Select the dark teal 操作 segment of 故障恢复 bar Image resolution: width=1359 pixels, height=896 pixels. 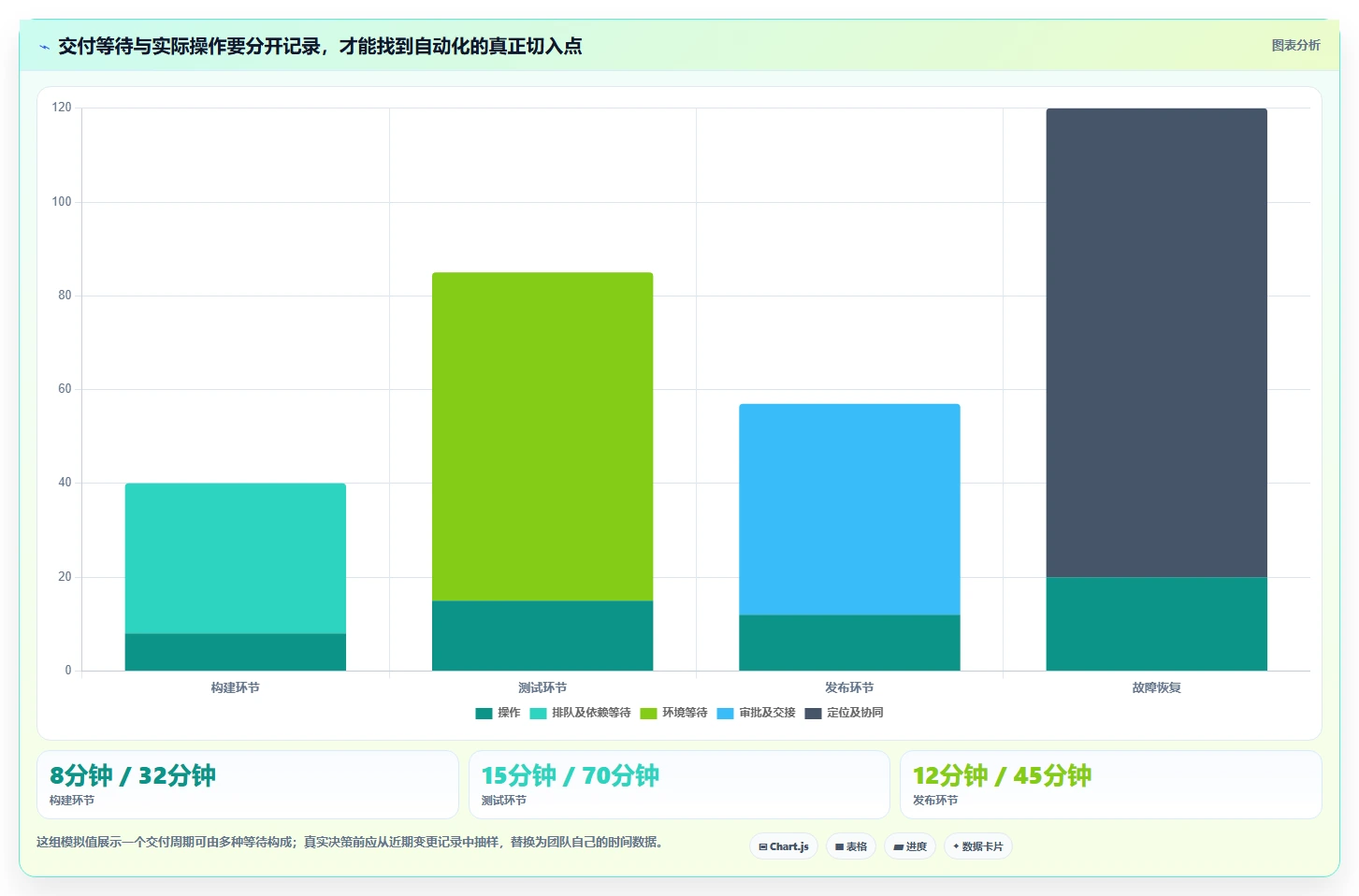click(1156, 624)
